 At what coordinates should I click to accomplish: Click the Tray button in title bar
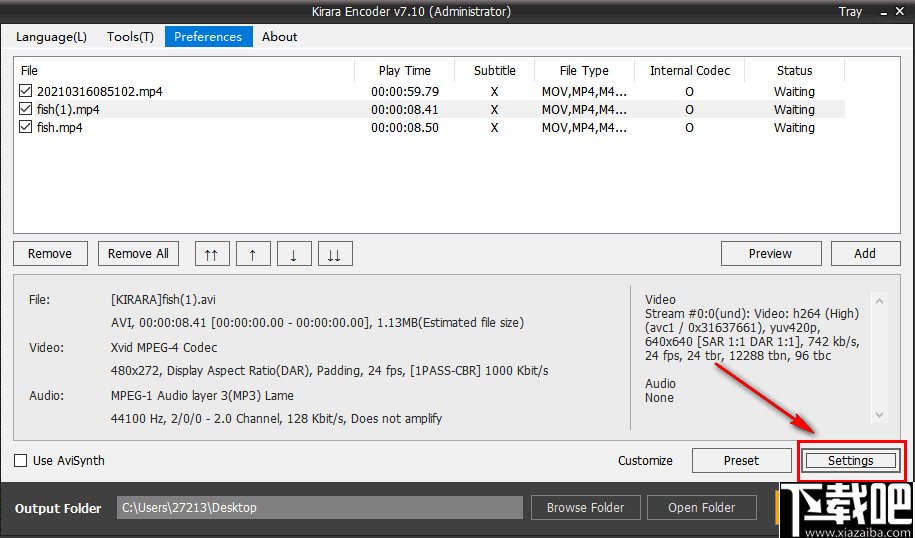click(850, 12)
